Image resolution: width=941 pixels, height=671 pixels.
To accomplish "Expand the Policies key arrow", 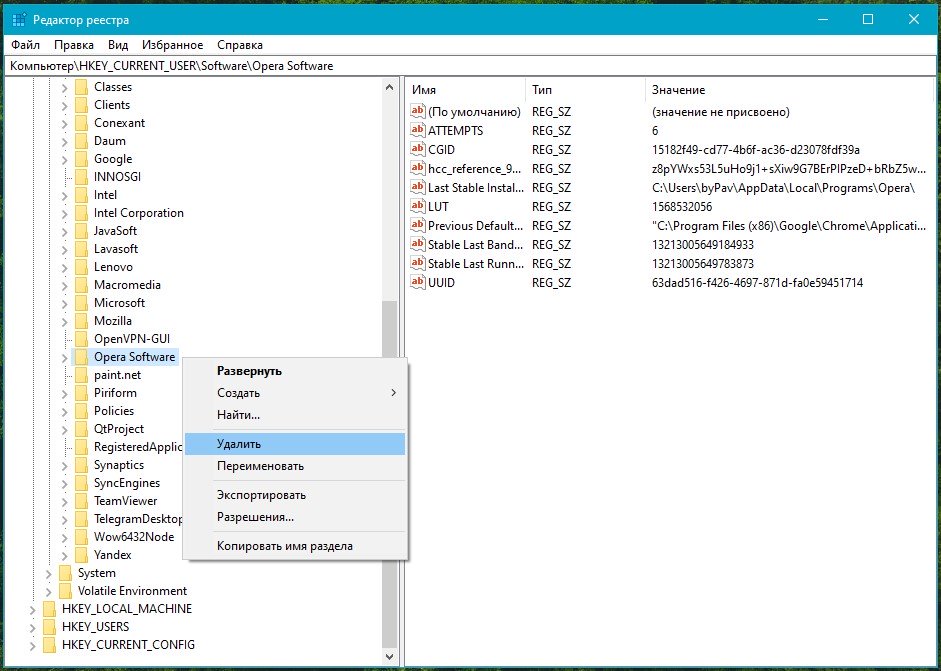I will pos(65,412).
